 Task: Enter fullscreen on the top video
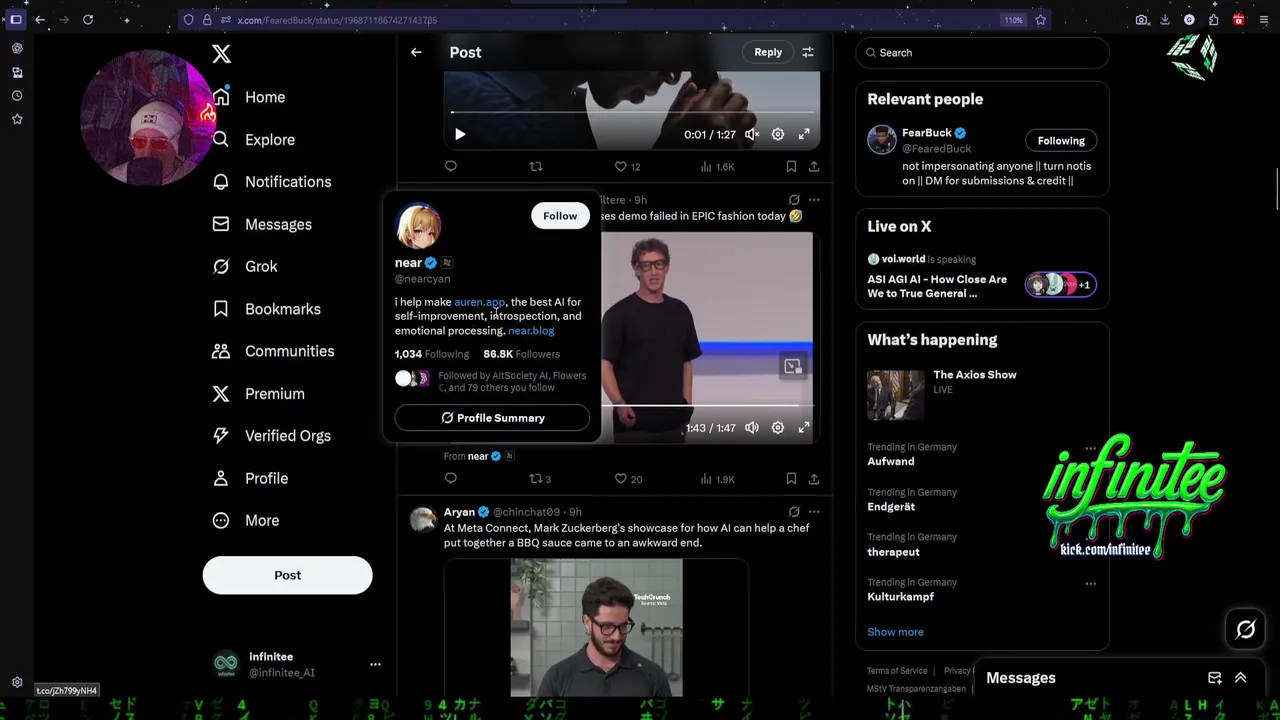point(804,134)
